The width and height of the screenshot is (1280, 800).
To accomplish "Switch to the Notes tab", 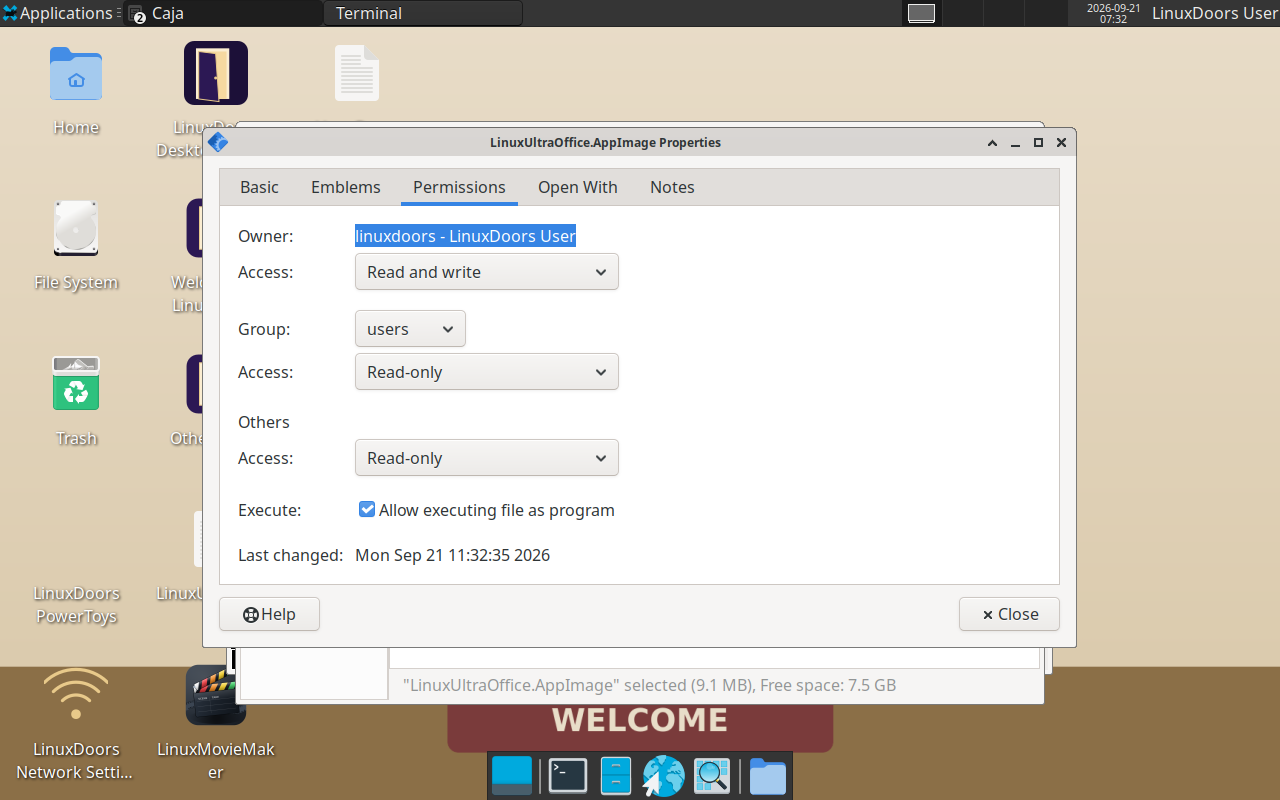I will [x=672, y=187].
